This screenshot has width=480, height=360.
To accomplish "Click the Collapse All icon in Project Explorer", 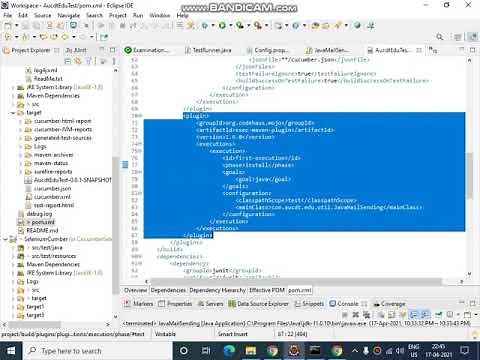I will (x=68, y=61).
